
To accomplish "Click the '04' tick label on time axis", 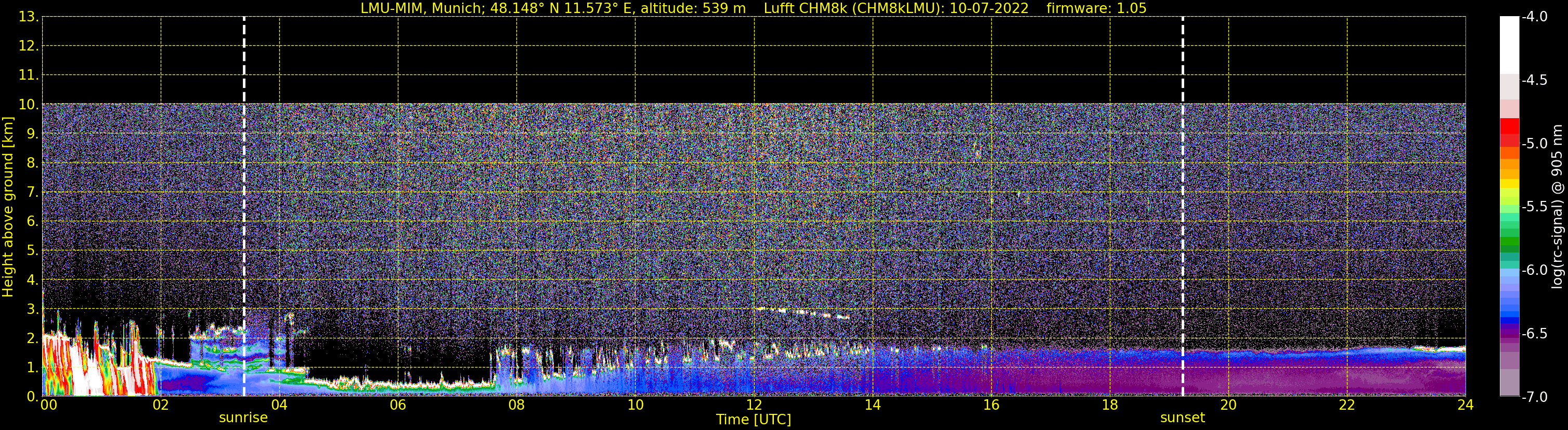I will click(x=279, y=405).
